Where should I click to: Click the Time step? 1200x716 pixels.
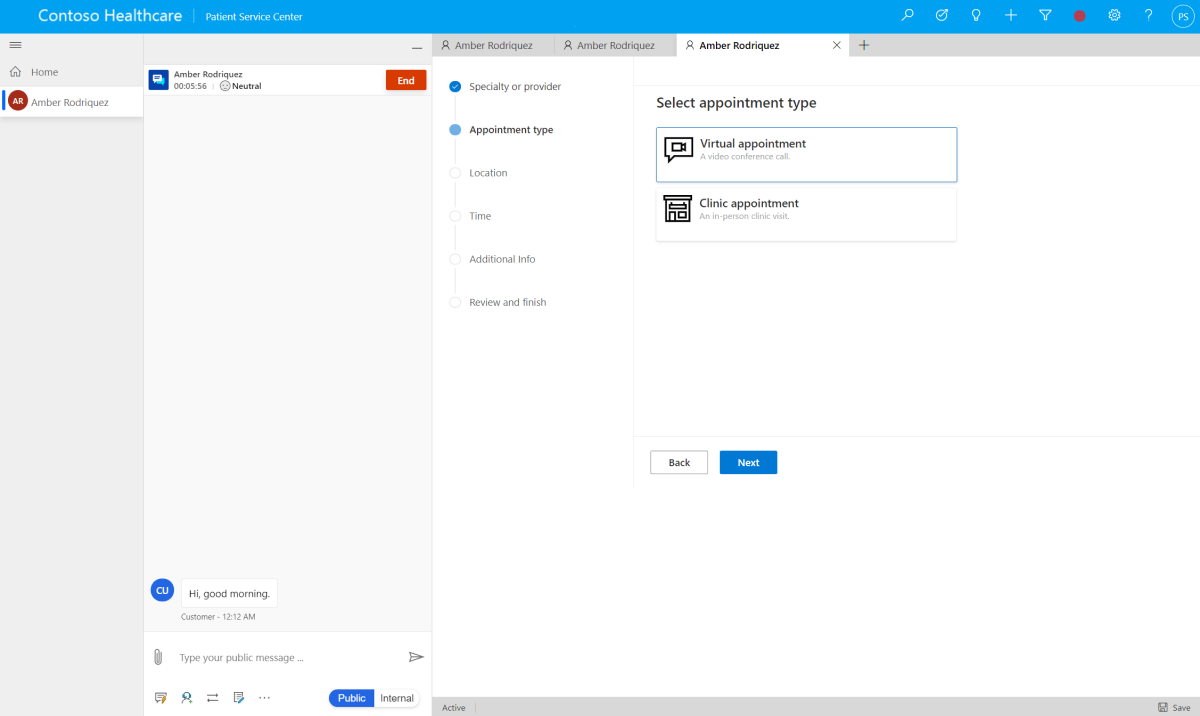480,216
